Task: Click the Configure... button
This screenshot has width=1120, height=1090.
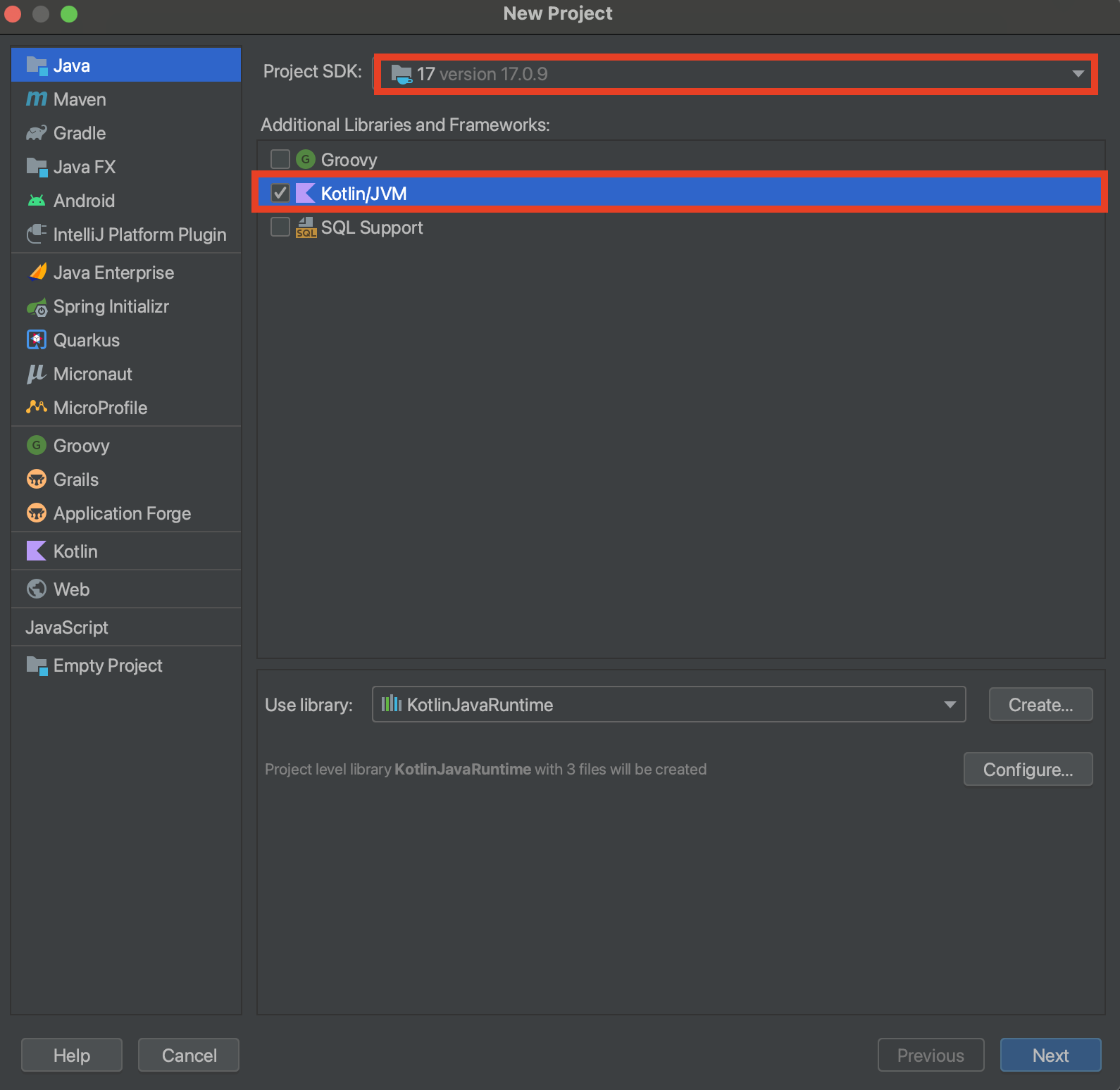Action: (1028, 770)
